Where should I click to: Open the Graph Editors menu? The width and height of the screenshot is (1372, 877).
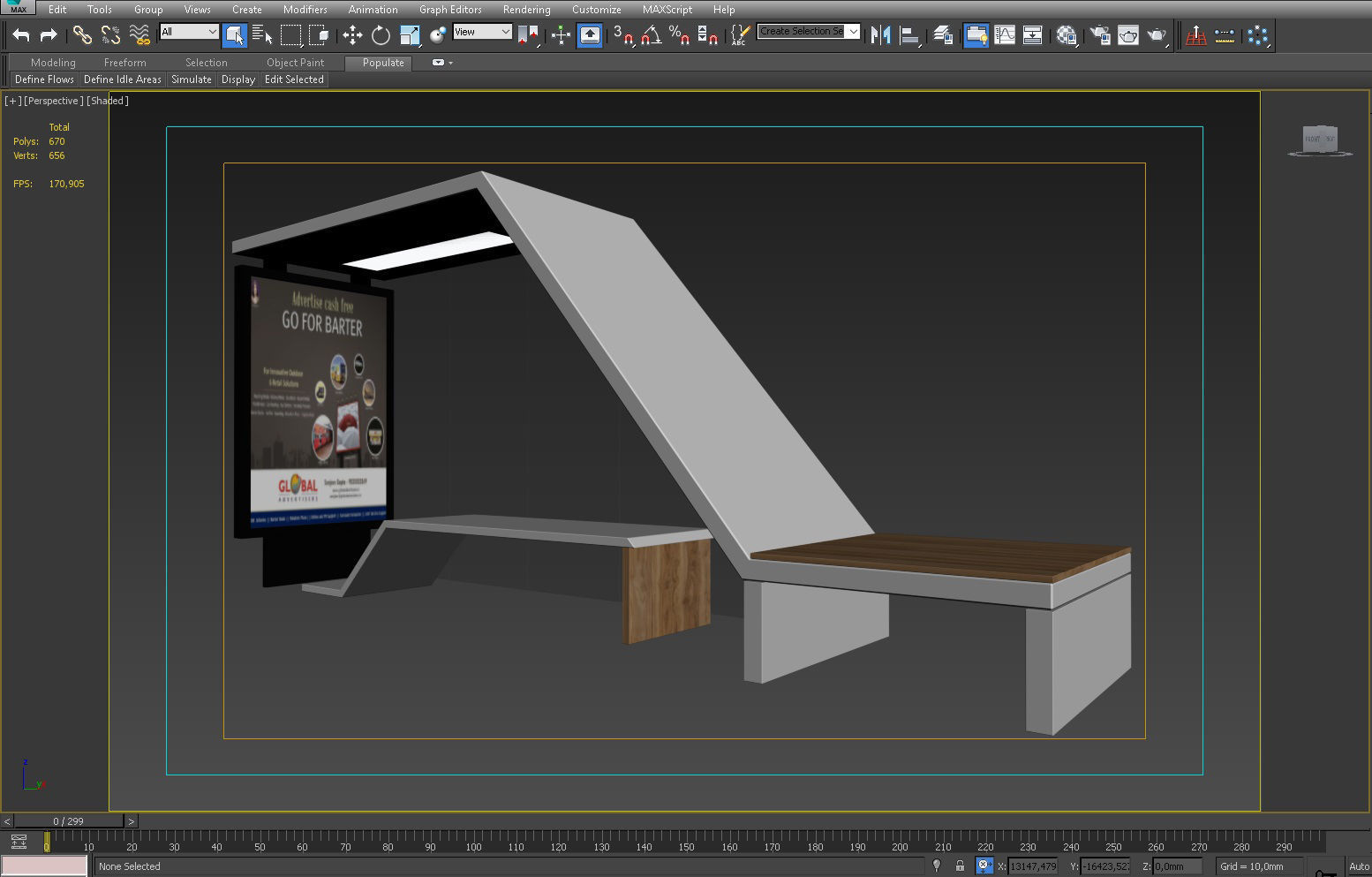tap(450, 10)
